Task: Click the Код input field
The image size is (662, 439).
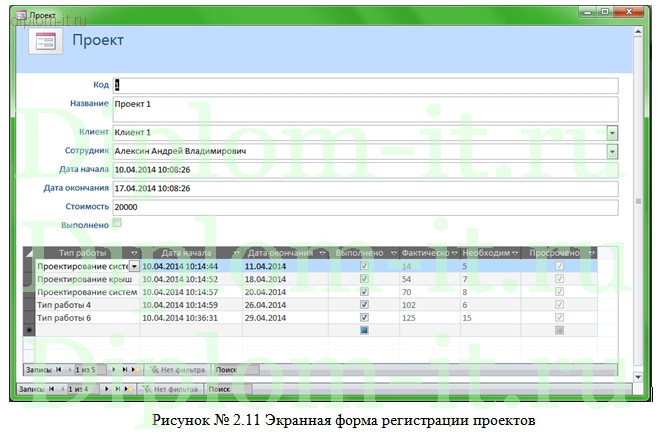Action: 366,85
